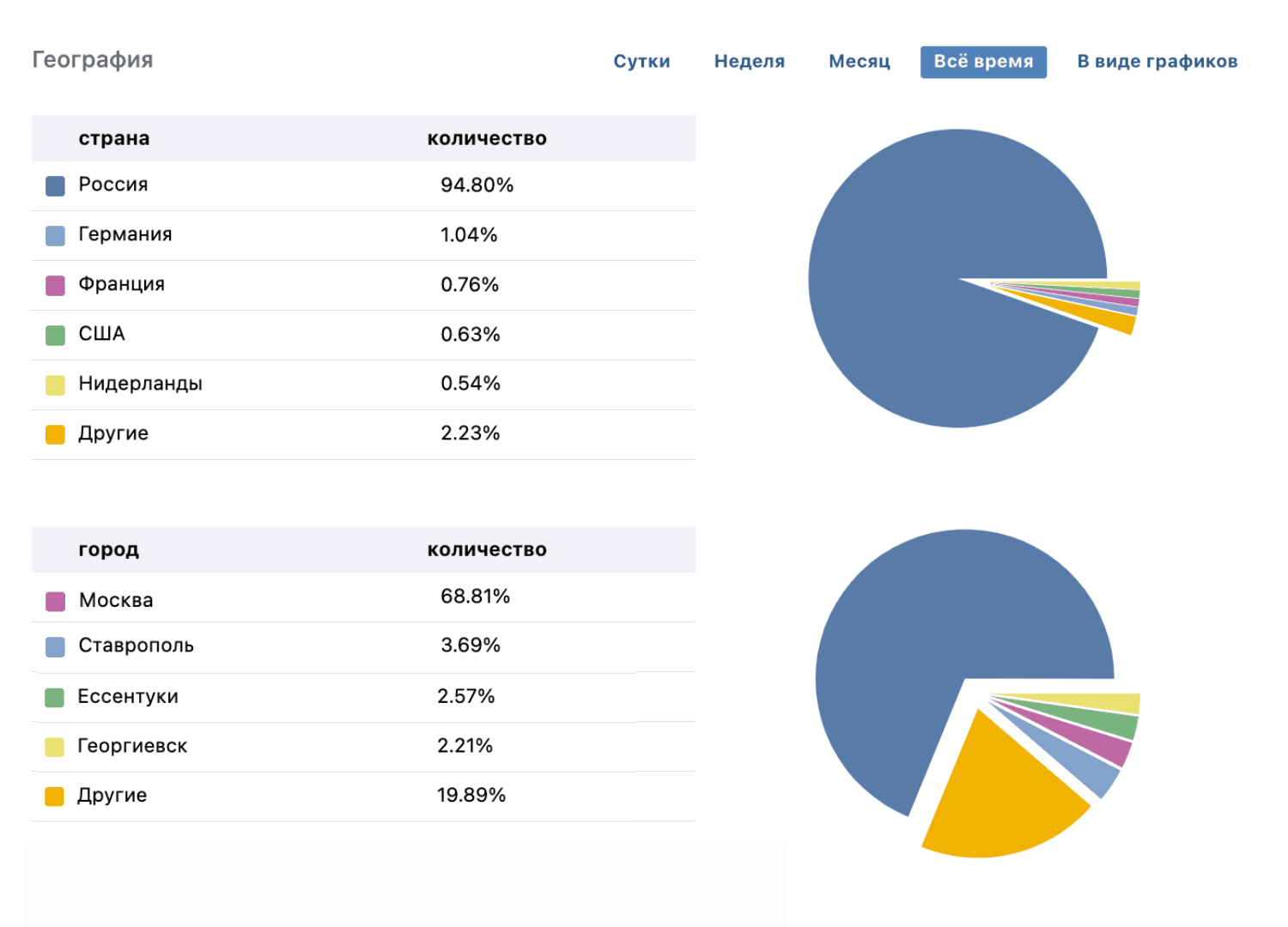Click the light blue Ставрополь swatch
The height and width of the screenshot is (927, 1288).
(55, 647)
